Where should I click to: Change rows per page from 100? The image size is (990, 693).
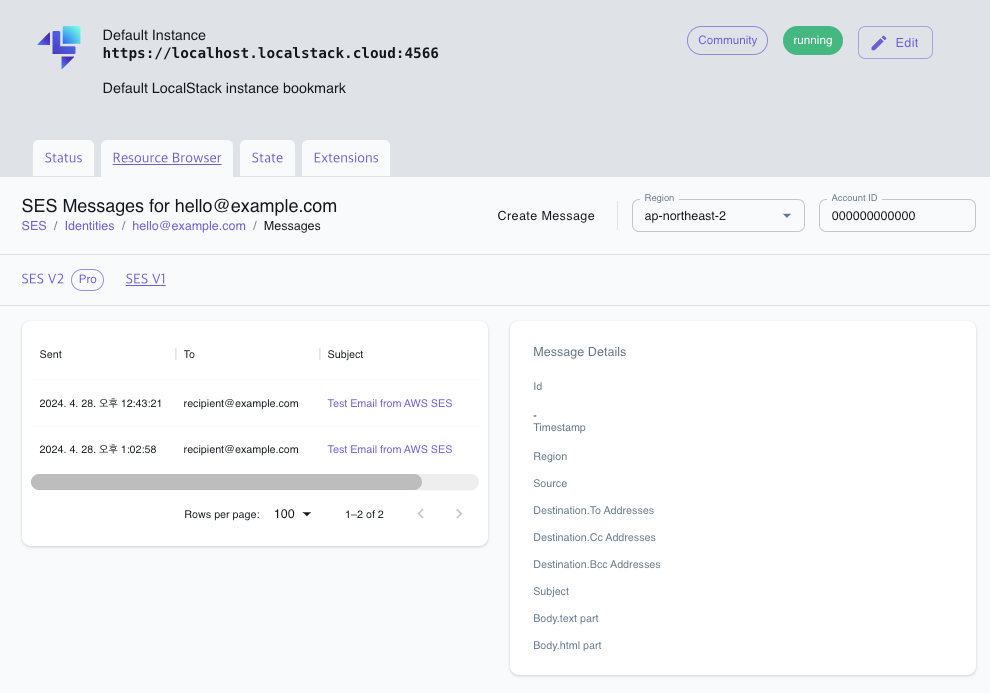pyautogui.click(x=292, y=514)
